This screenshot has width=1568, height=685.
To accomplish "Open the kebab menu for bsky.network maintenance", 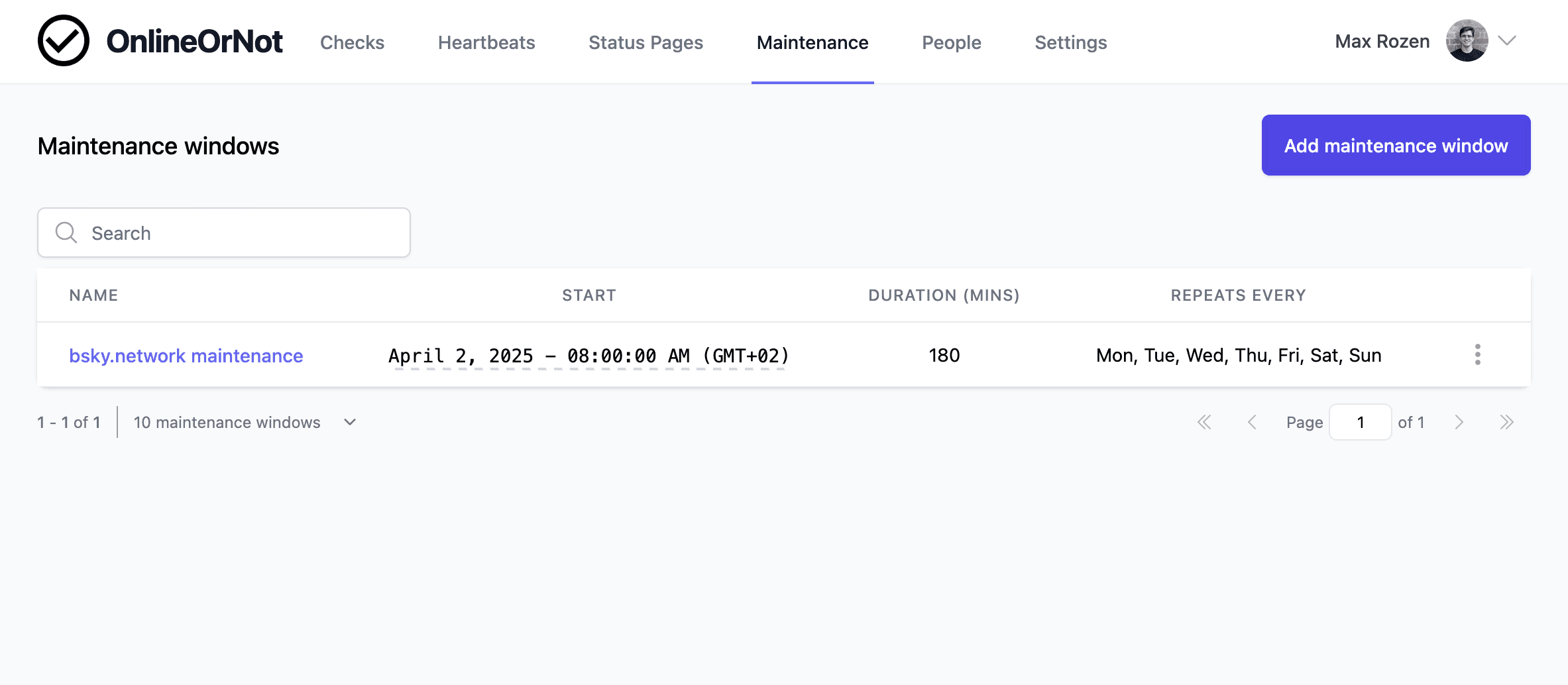I will pos(1478,355).
